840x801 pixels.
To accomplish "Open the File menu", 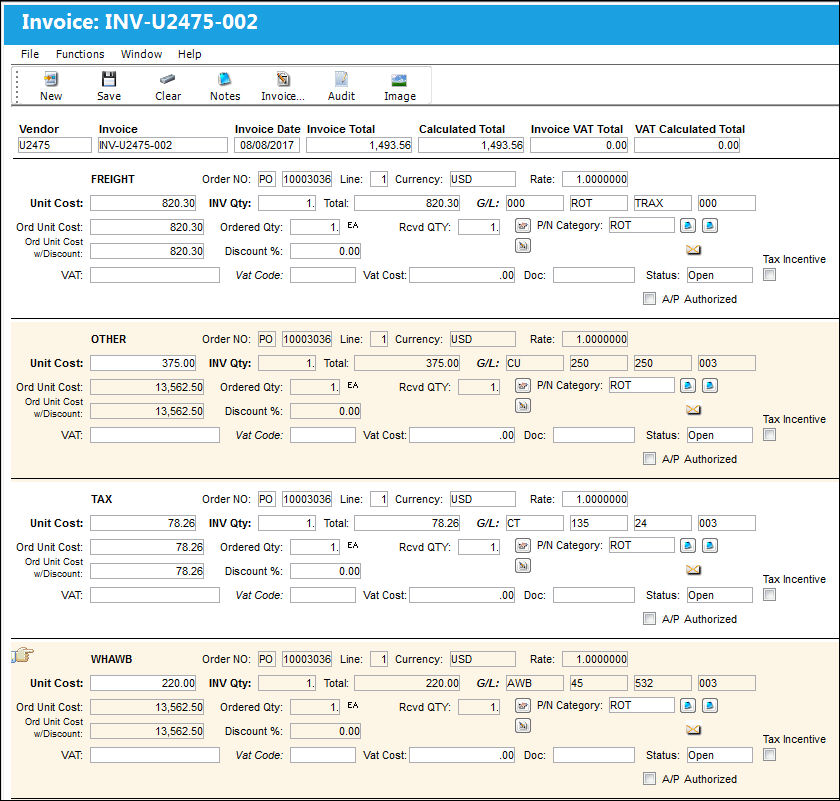I will click(x=30, y=54).
